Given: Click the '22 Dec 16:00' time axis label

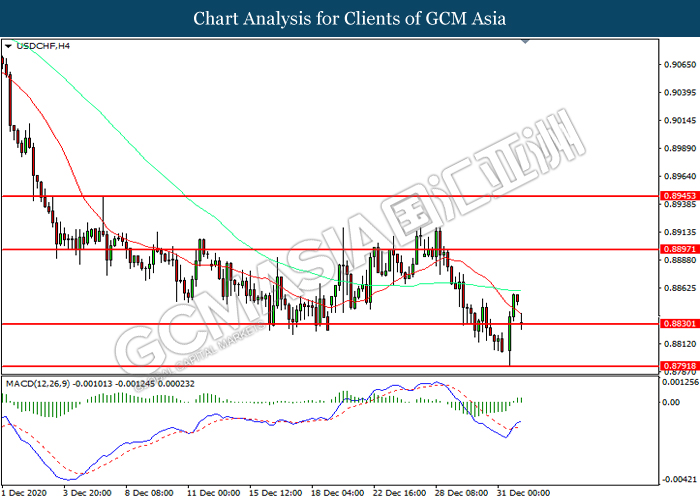Looking at the screenshot, I should [398, 492].
